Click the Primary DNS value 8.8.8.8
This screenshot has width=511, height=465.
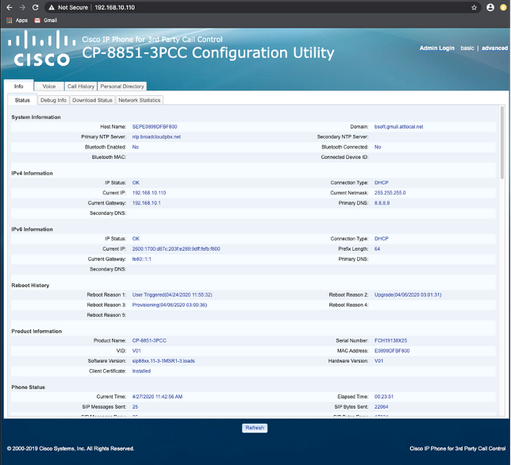(x=382, y=203)
